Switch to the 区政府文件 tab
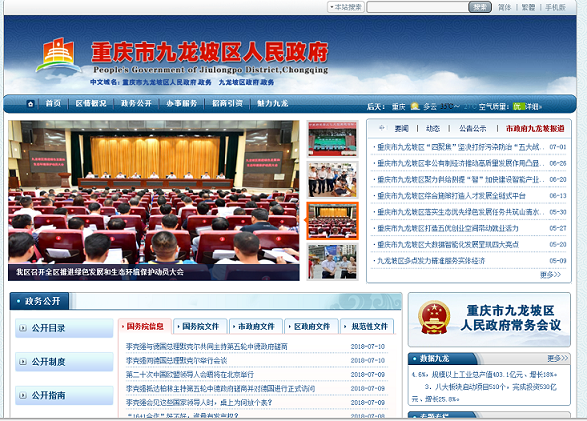Image resolution: width=587 pixels, height=421 pixels. [311, 326]
